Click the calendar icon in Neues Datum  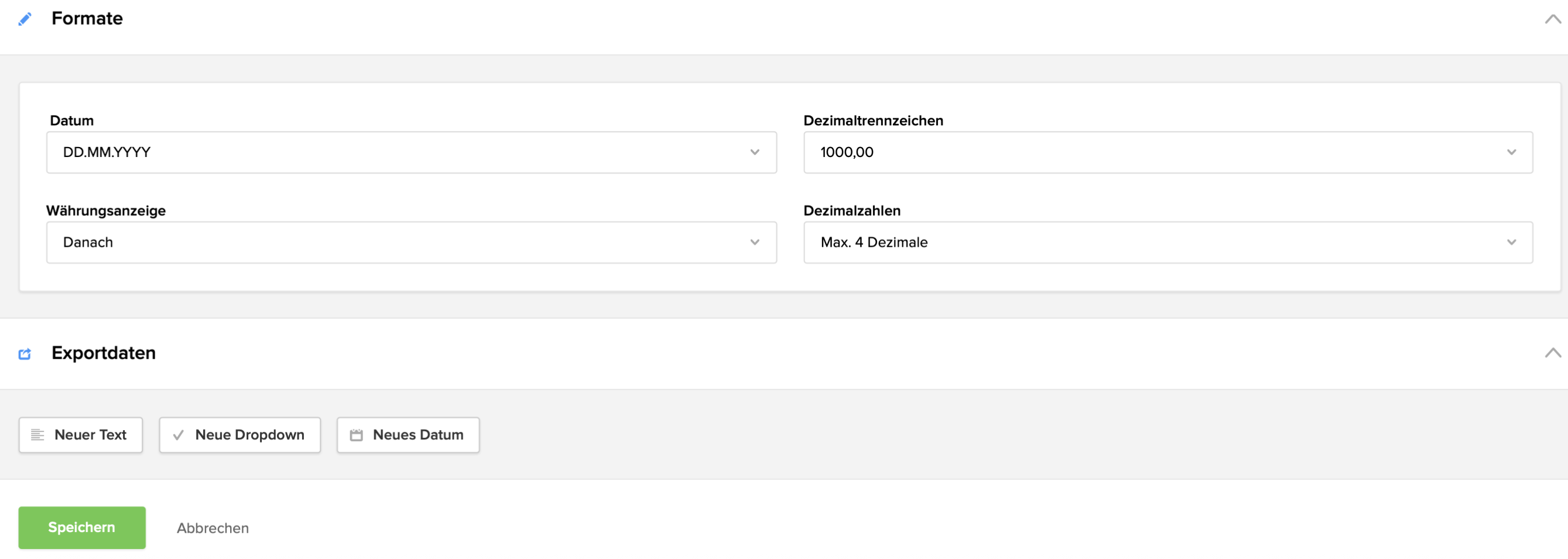click(357, 435)
